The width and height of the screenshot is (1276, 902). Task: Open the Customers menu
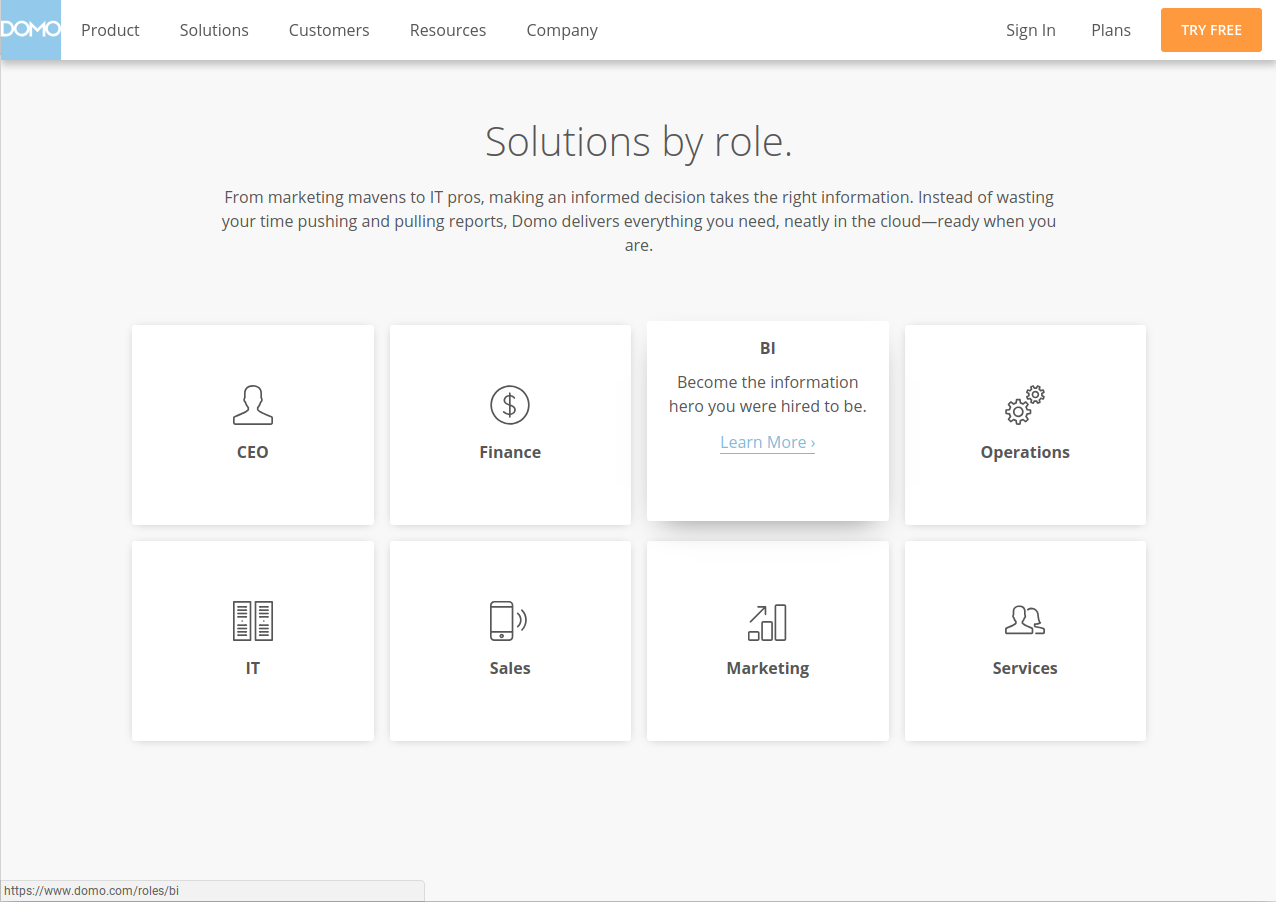click(x=329, y=30)
